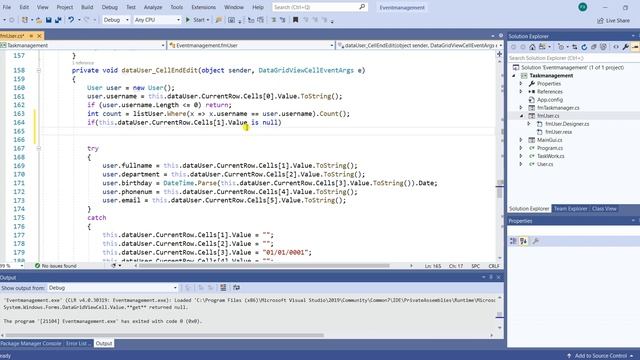This screenshot has height=360, width=640.
Task: Open the dataUser_CellEndEdit member dropdown
Action: point(420,45)
